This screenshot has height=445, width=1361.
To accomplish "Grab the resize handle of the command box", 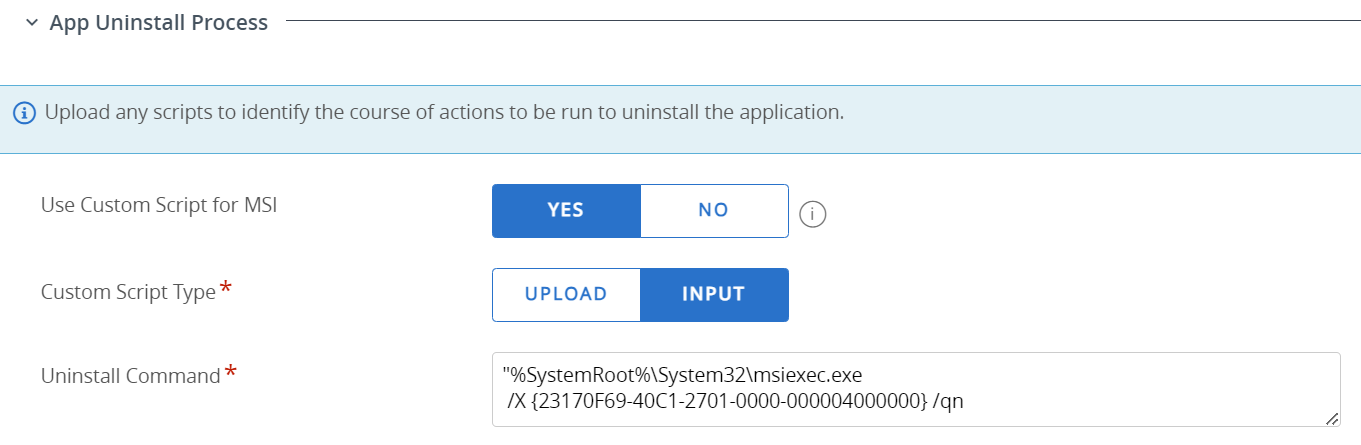I will (1332, 419).
